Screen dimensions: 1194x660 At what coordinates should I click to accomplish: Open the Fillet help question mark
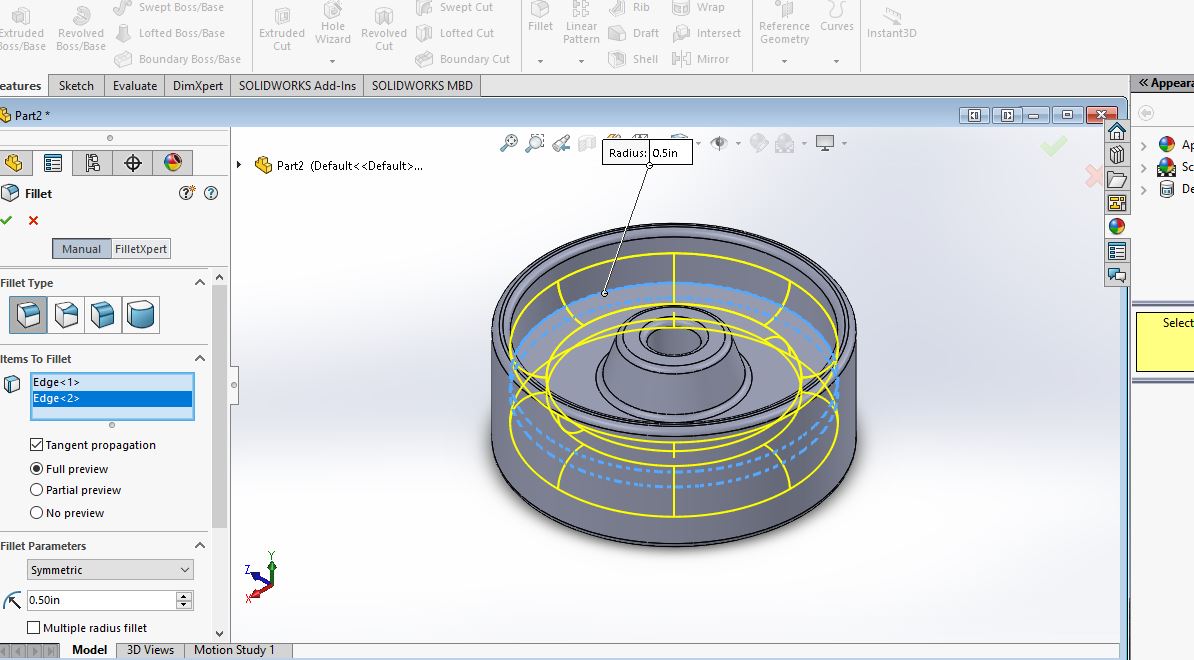click(211, 193)
